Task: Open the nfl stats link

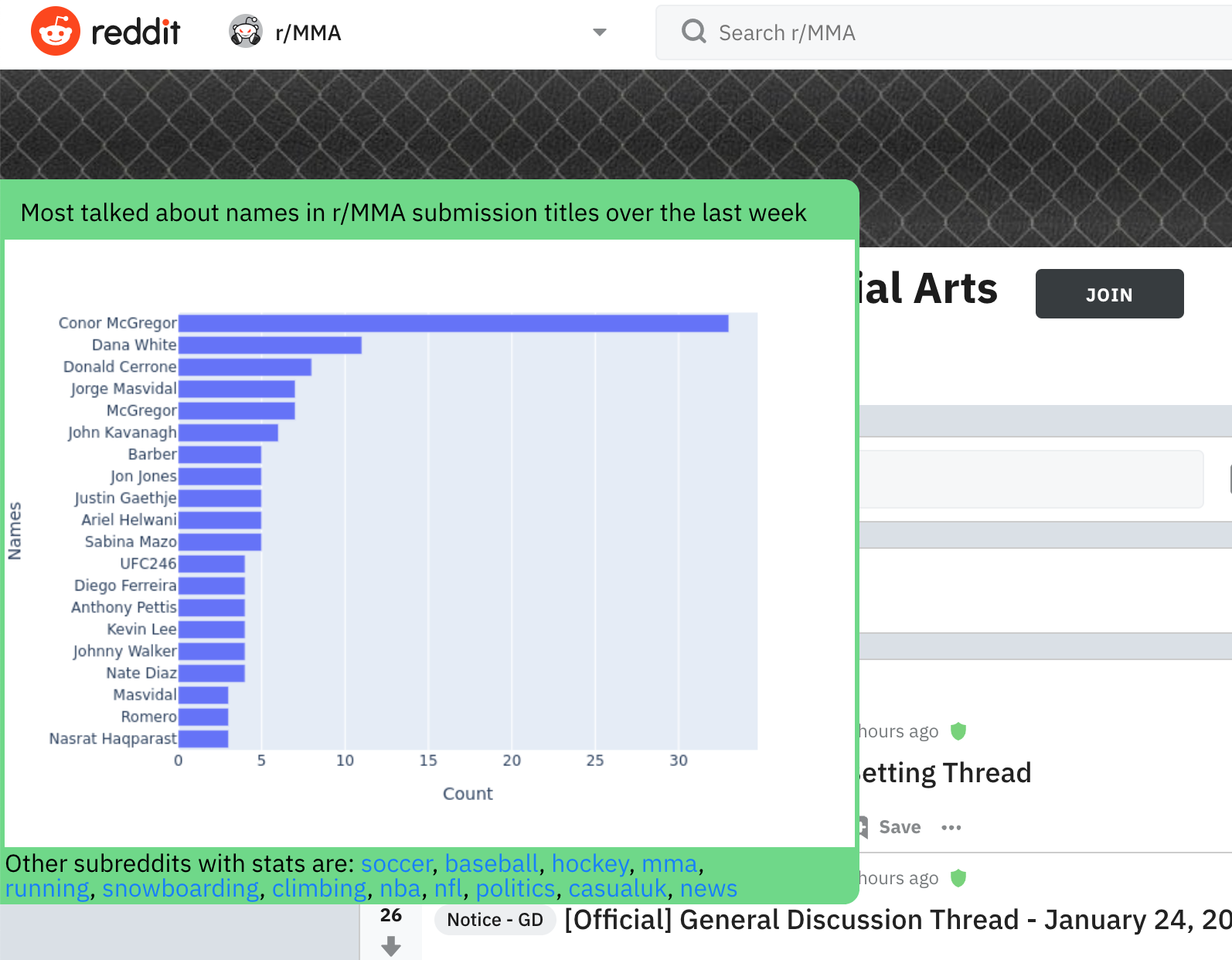Action: [x=448, y=889]
